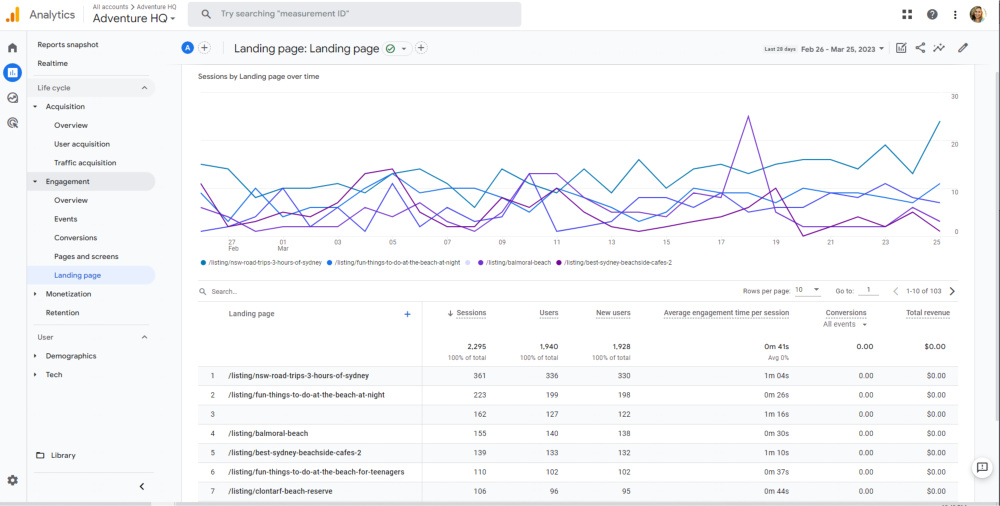Open the Pages and screens report
The height and width of the screenshot is (506, 1000).
pos(86,256)
